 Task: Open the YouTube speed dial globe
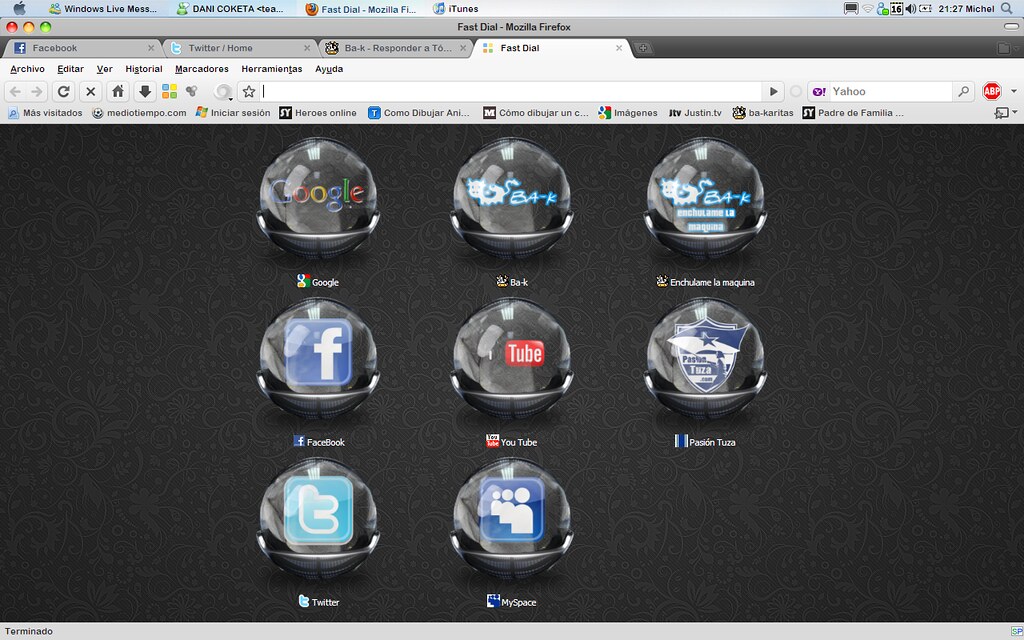[512, 355]
